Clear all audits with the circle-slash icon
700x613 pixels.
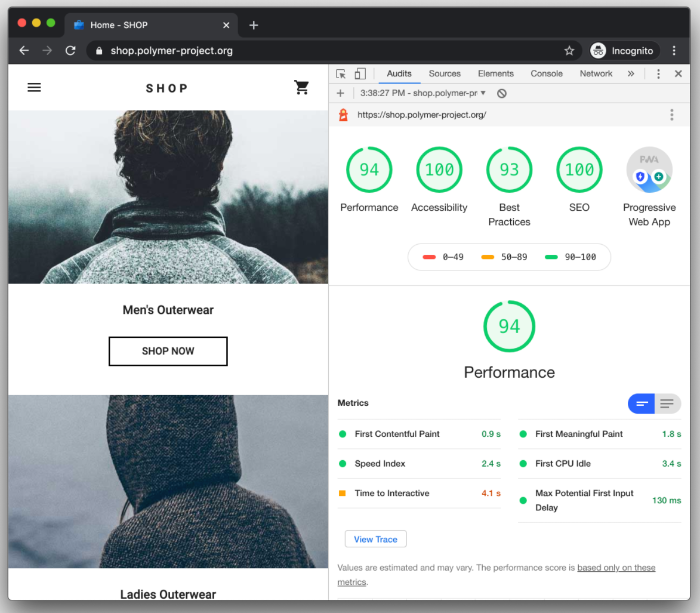click(x=502, y=93)
